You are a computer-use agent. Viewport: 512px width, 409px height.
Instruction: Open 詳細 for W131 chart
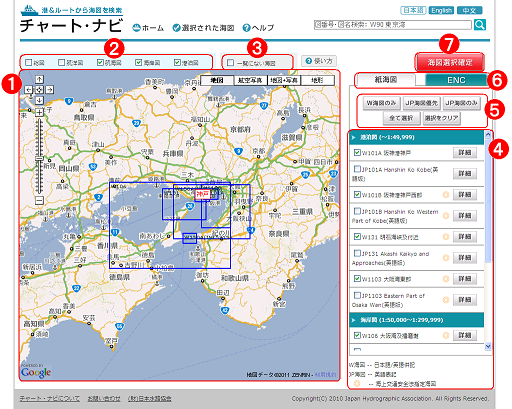coord(465,237)
